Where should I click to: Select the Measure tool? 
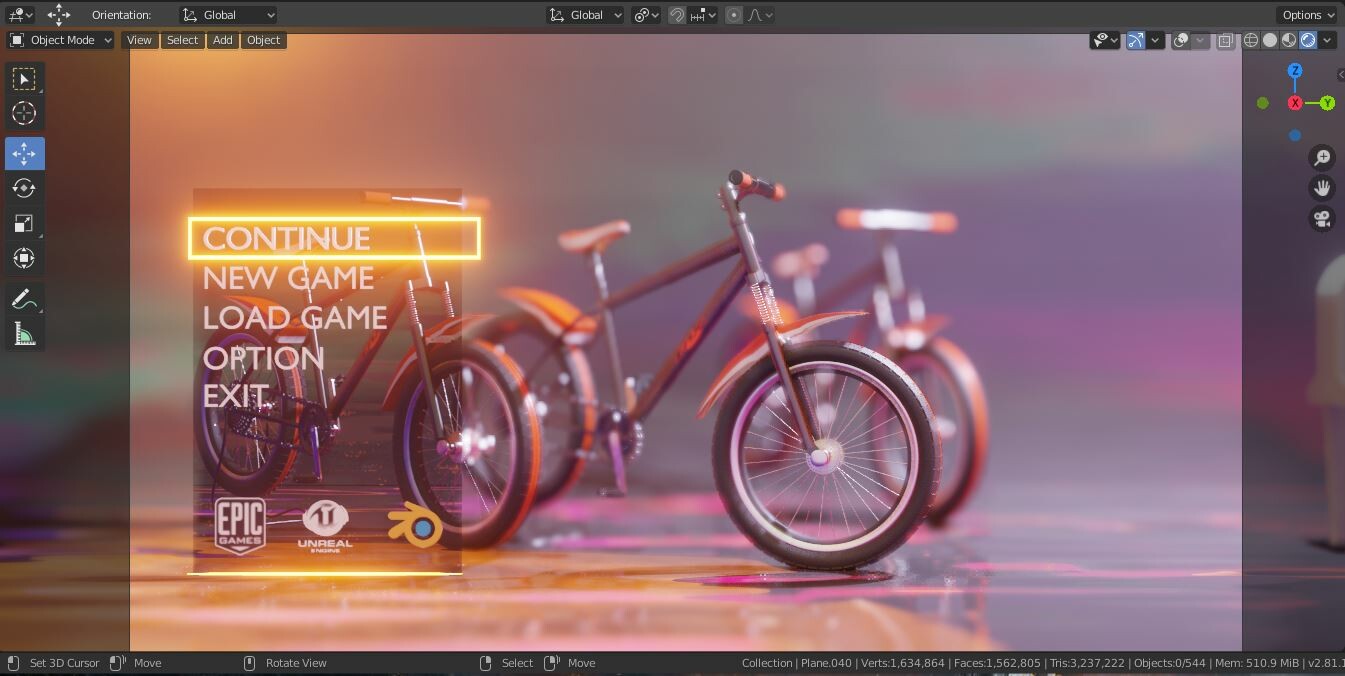[x=24, y=333]
